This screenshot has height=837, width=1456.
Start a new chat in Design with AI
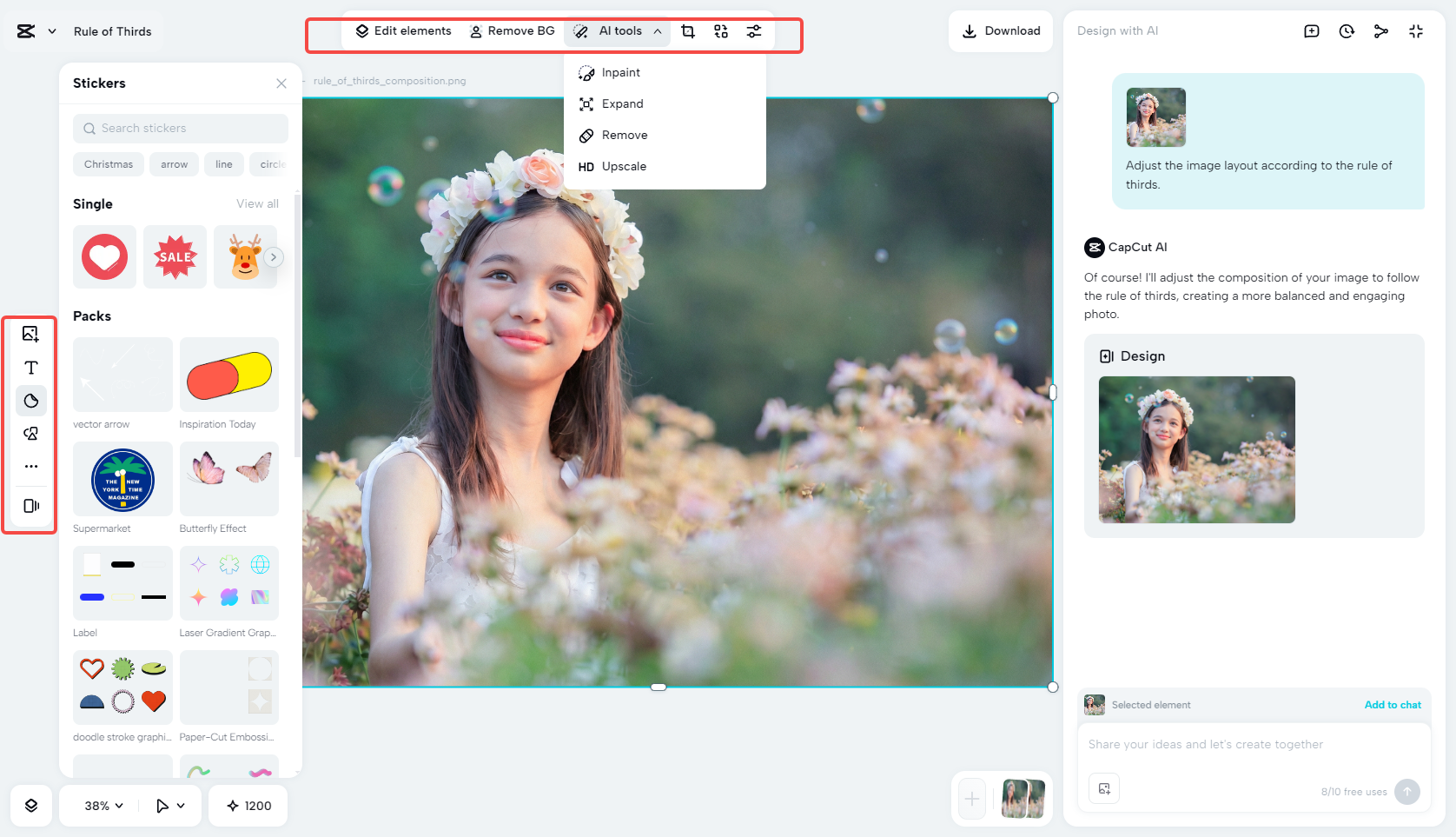[1312, 31]
